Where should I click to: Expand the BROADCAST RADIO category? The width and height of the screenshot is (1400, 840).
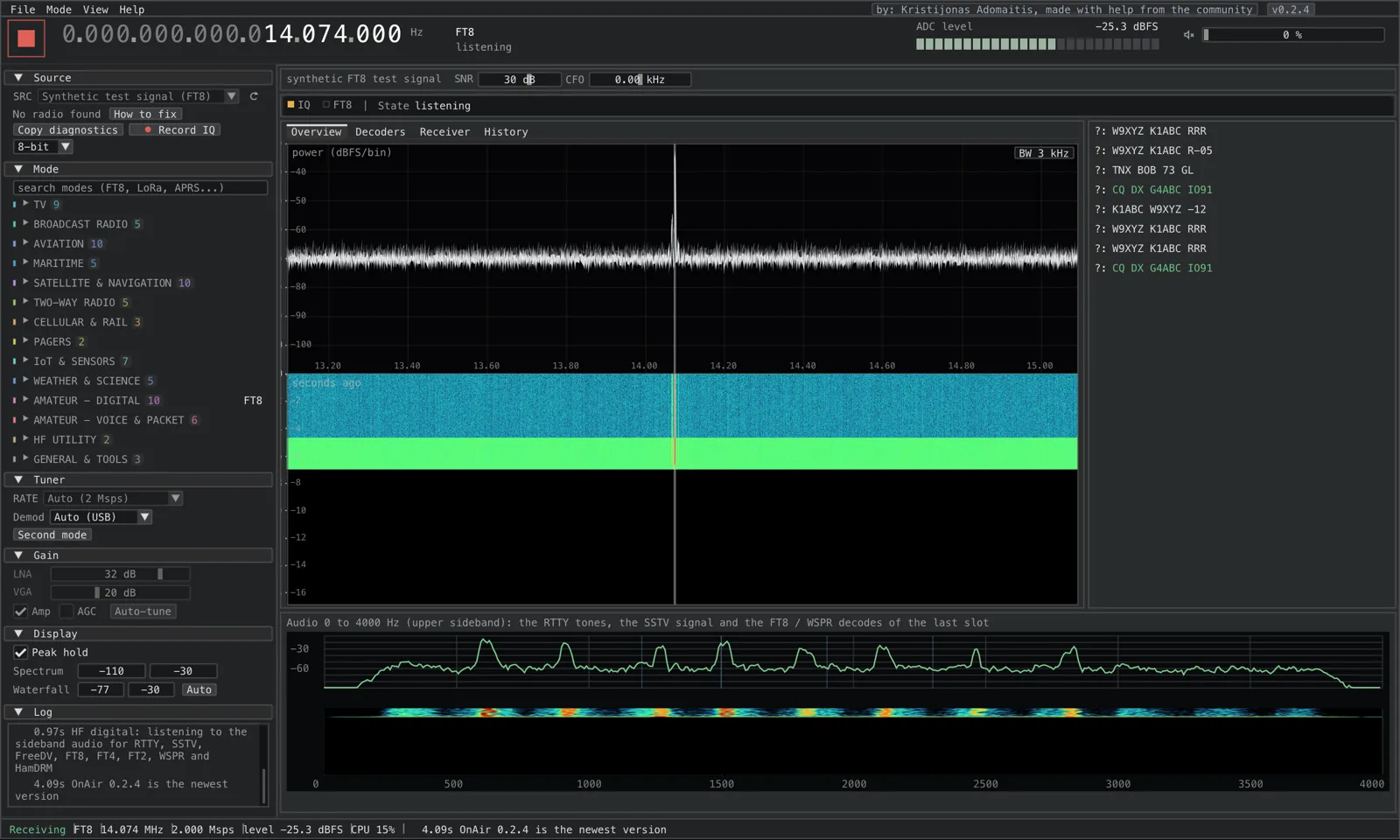coord(25,224)
